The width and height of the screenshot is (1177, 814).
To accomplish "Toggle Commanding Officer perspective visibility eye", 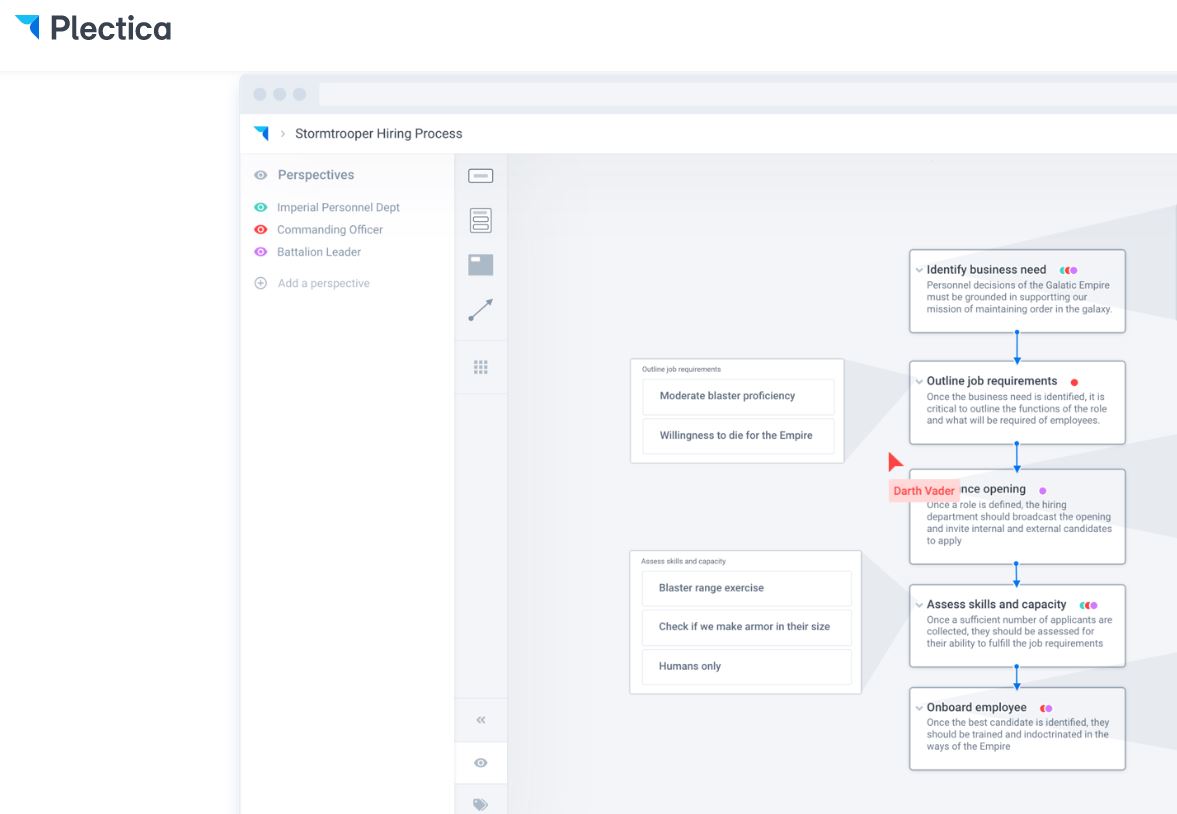I will coord(261,229).
